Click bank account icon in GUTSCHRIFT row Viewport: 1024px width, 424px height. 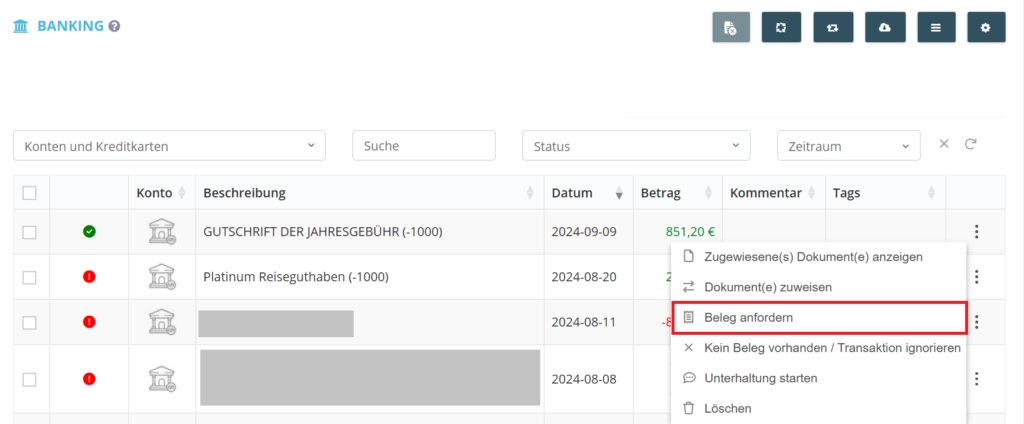click(x=161, y=231)
